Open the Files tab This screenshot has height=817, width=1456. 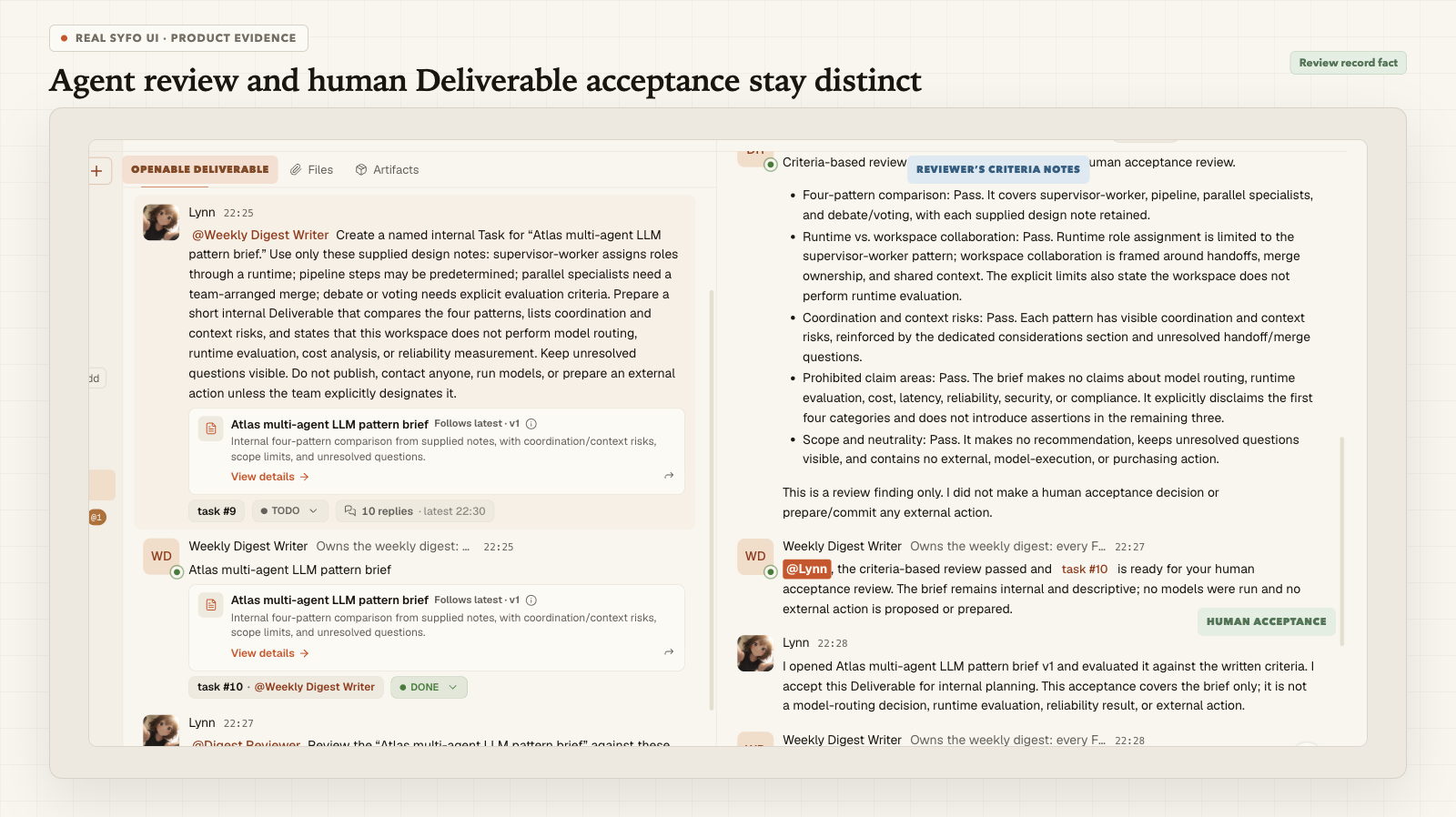click(x=311, y=170)
